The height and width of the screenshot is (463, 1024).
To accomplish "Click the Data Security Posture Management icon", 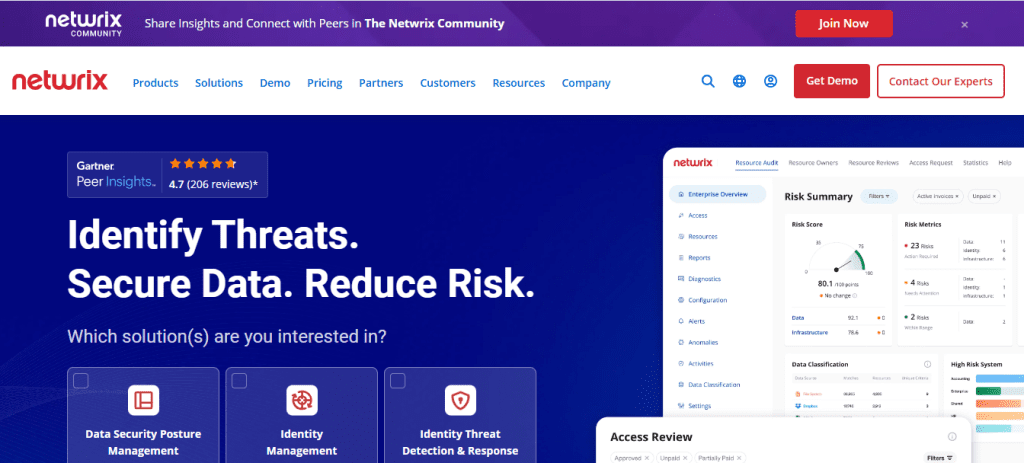I will (x=144, y=400).
